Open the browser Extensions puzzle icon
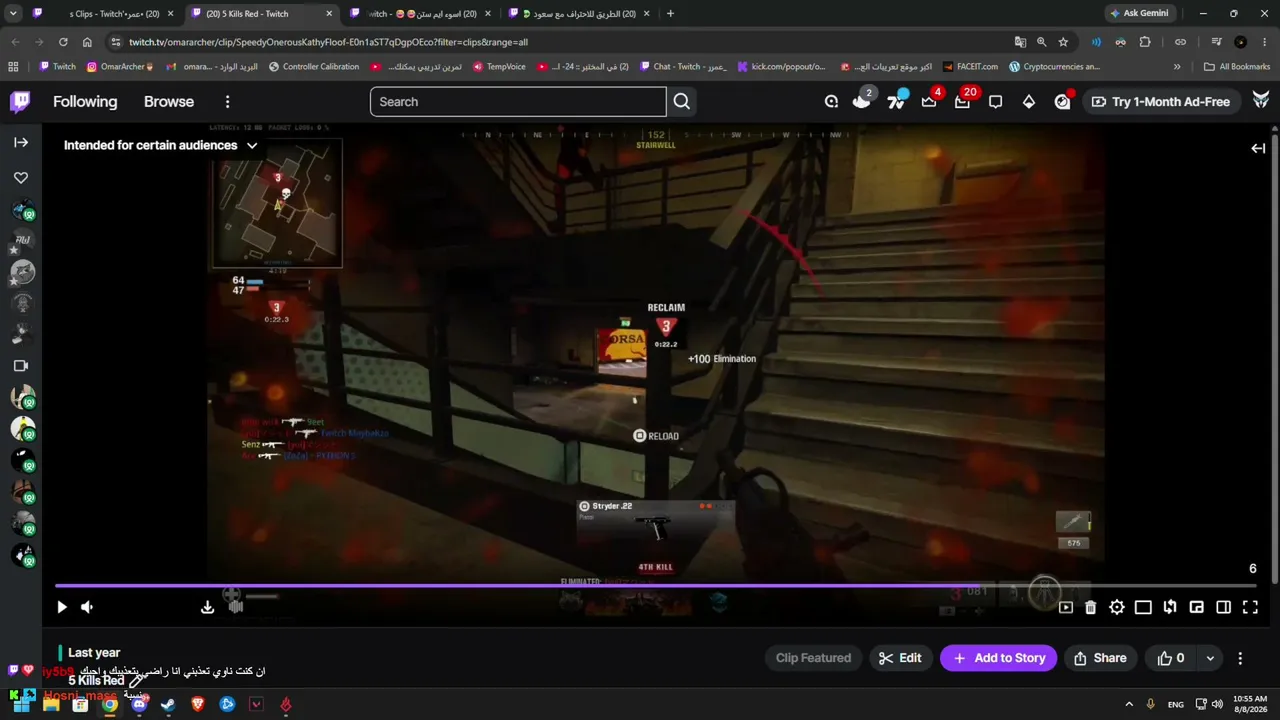This screenshot has height=720, width=1280. coord(1145,42)
